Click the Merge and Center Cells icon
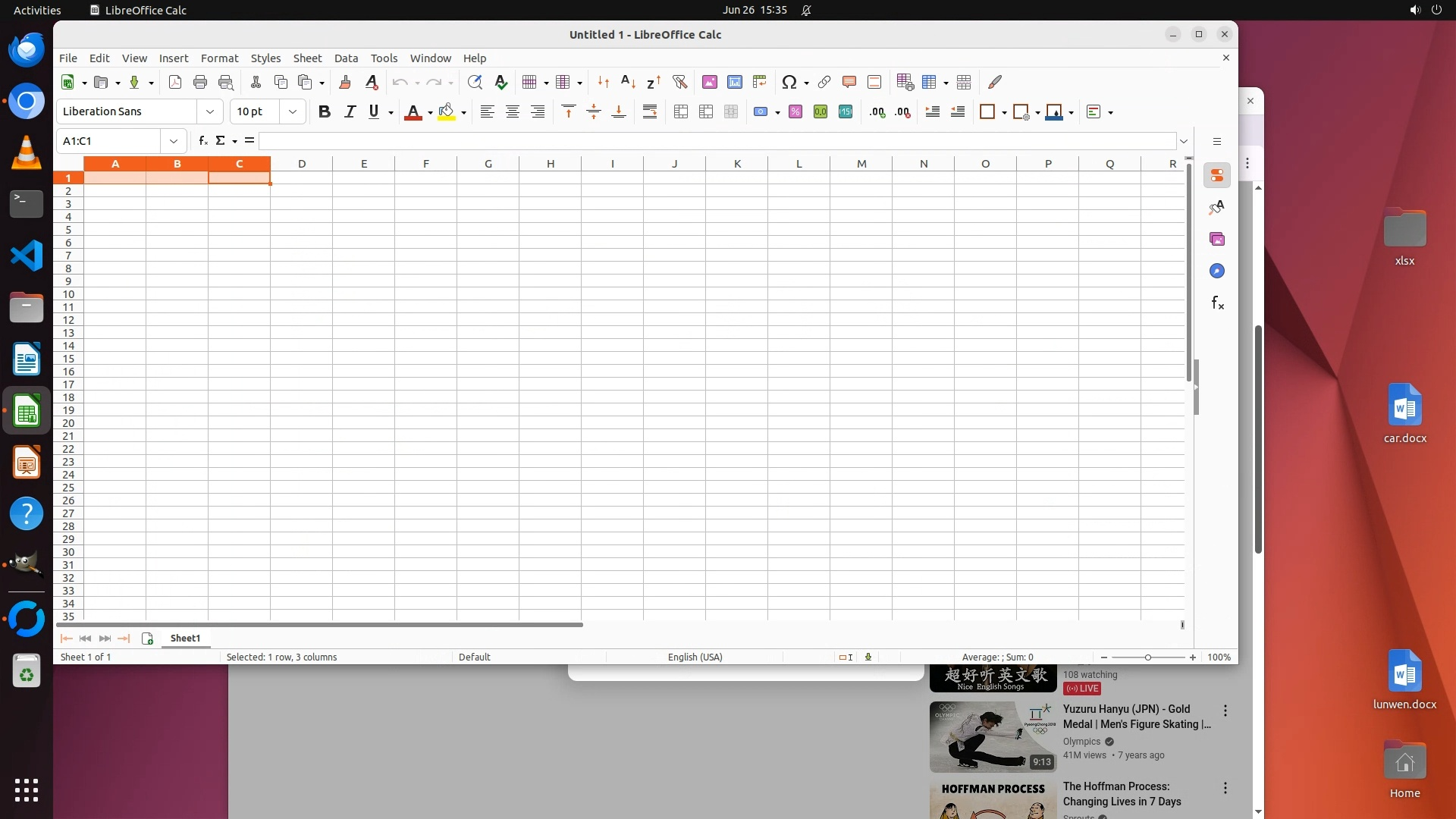The width and height of the screenshot is (1456, 819). [681, 111]
